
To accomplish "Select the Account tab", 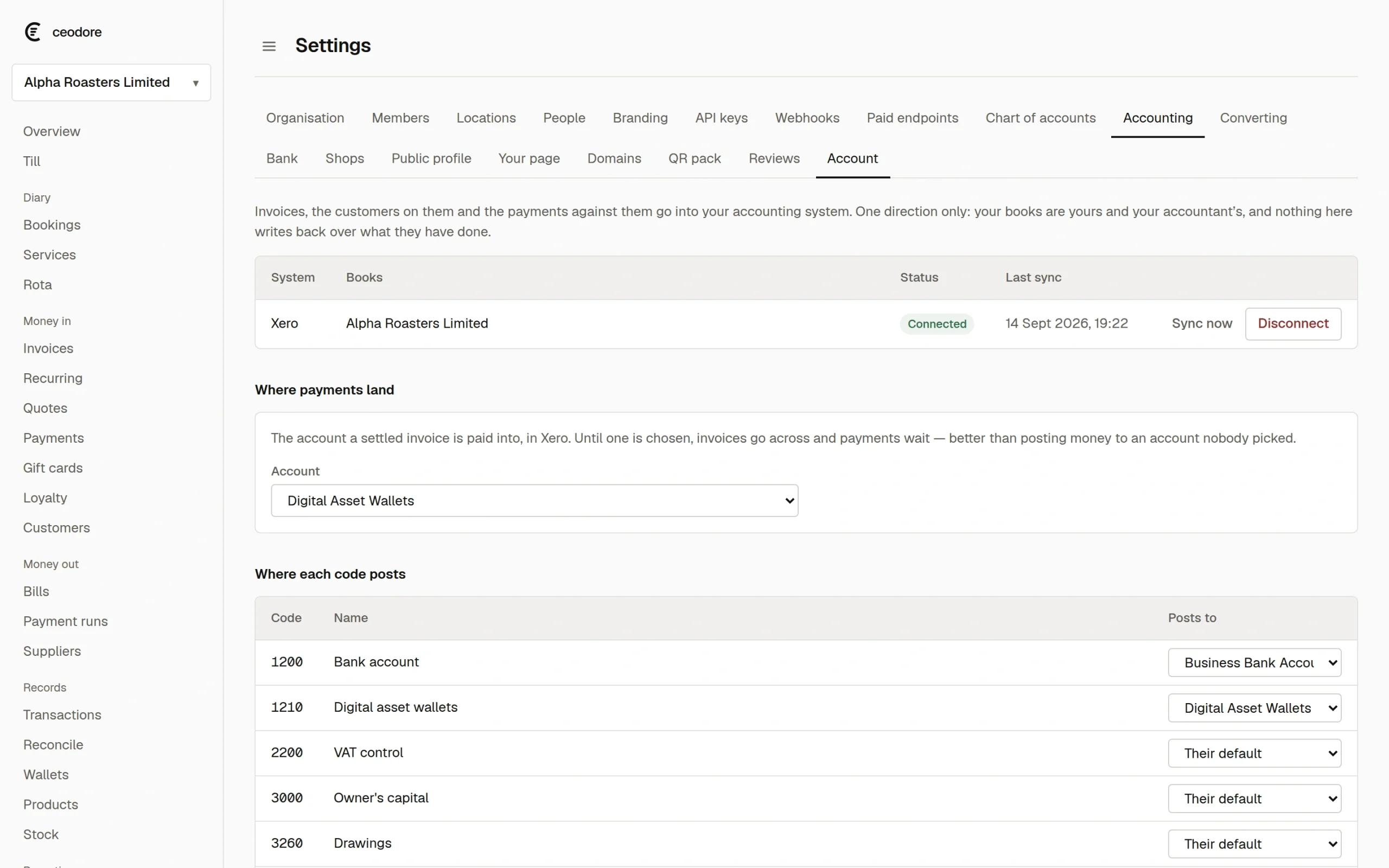I will [x=852, y=158].
